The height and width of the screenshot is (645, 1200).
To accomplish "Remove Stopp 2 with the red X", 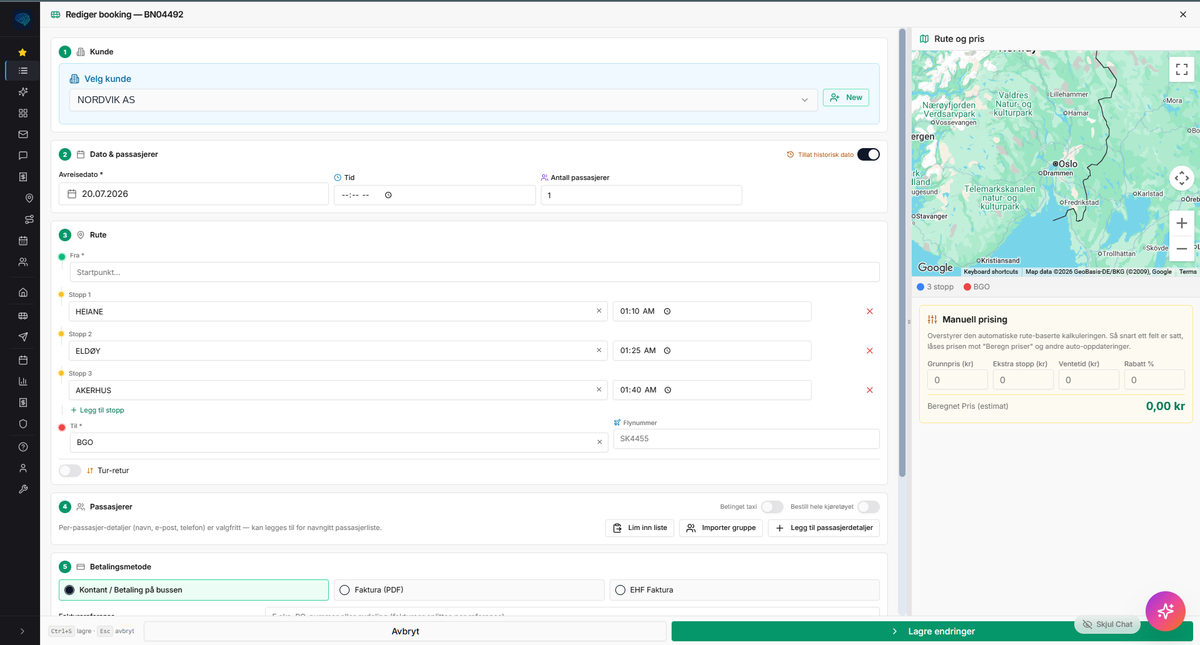I will [x=869, y=350].
